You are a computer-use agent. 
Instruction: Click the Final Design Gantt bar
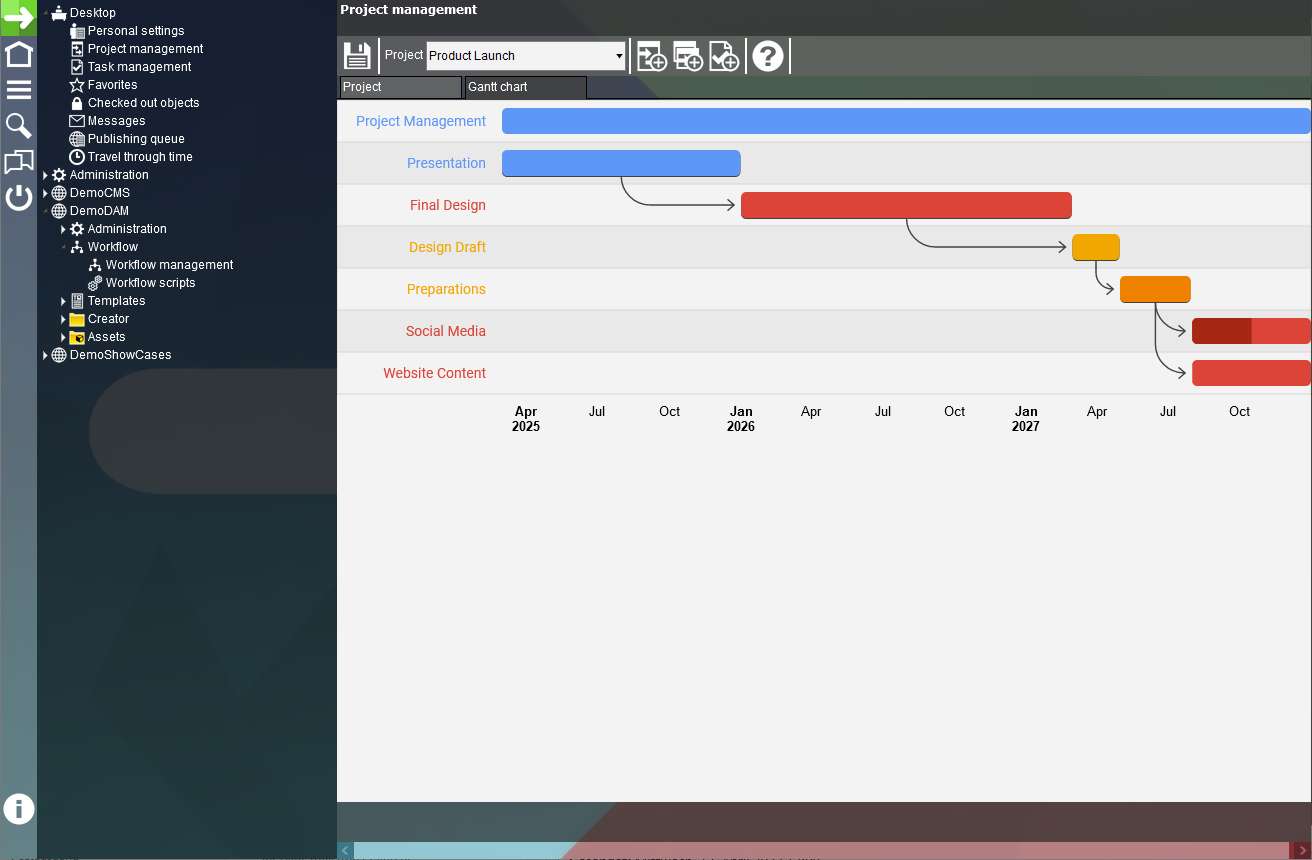pos(905,205)
